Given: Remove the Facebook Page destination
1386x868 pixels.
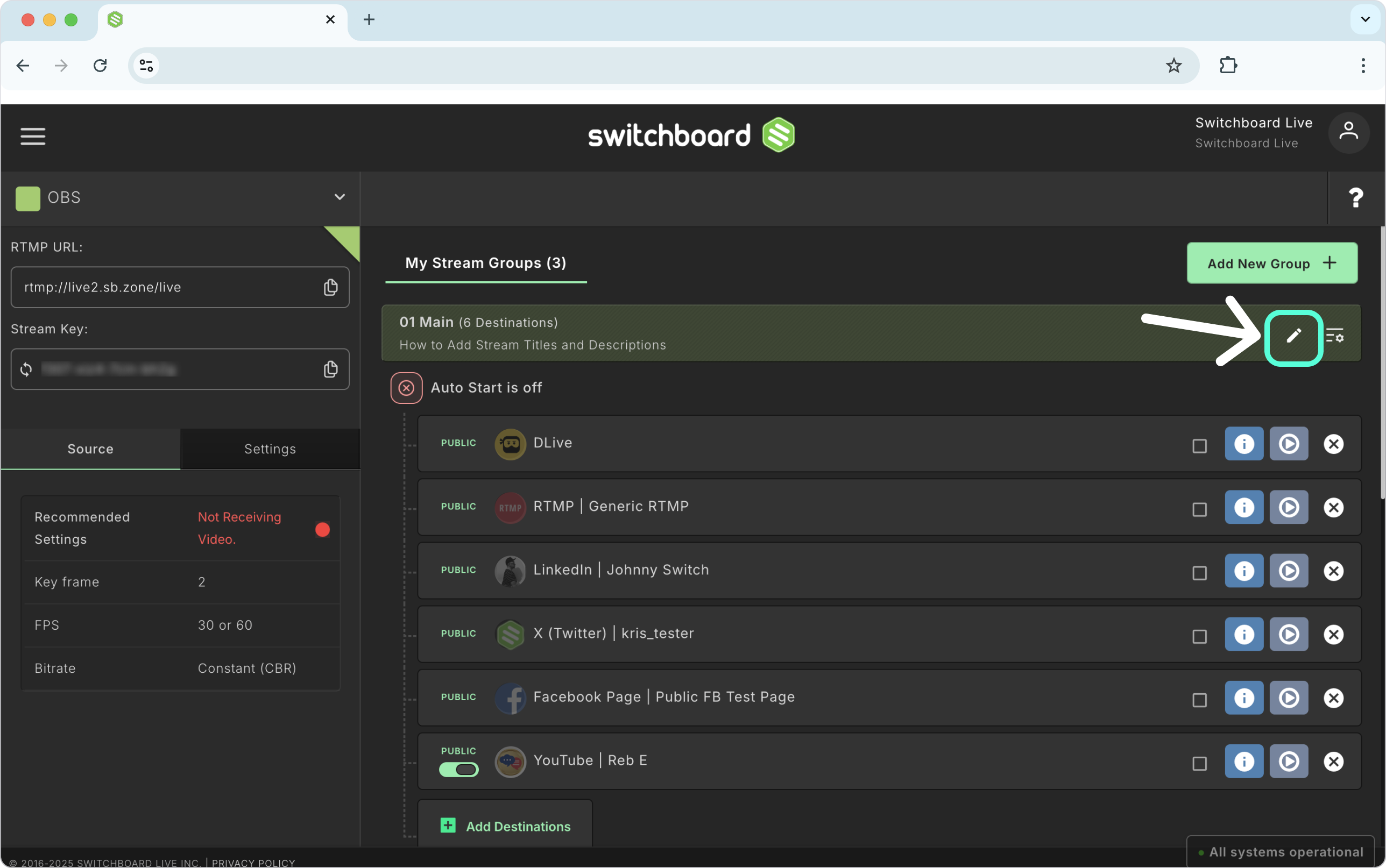Looking at the screenshot, I should [1333, 698].
